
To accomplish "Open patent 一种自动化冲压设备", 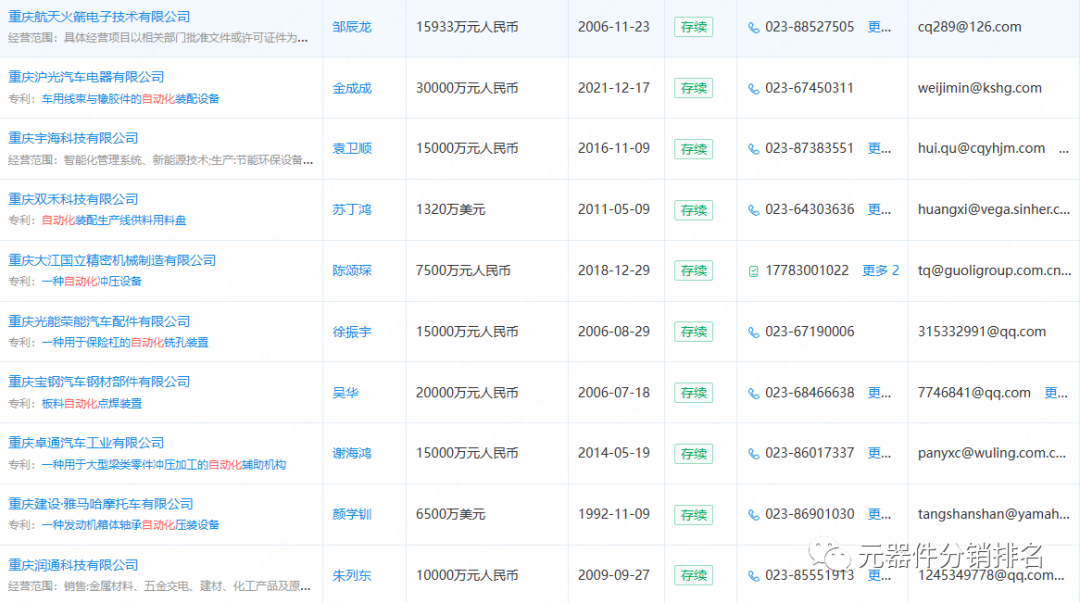I will tap(92, 281).
